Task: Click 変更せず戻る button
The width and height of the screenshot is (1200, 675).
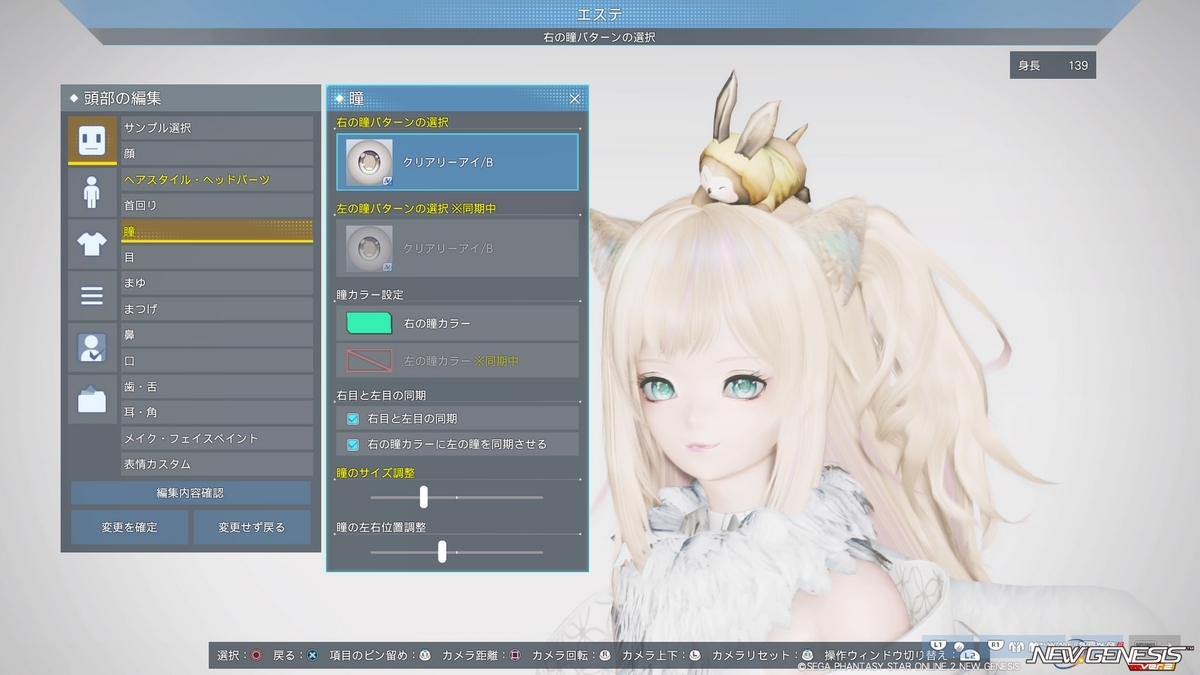Action: coord(252,527)
